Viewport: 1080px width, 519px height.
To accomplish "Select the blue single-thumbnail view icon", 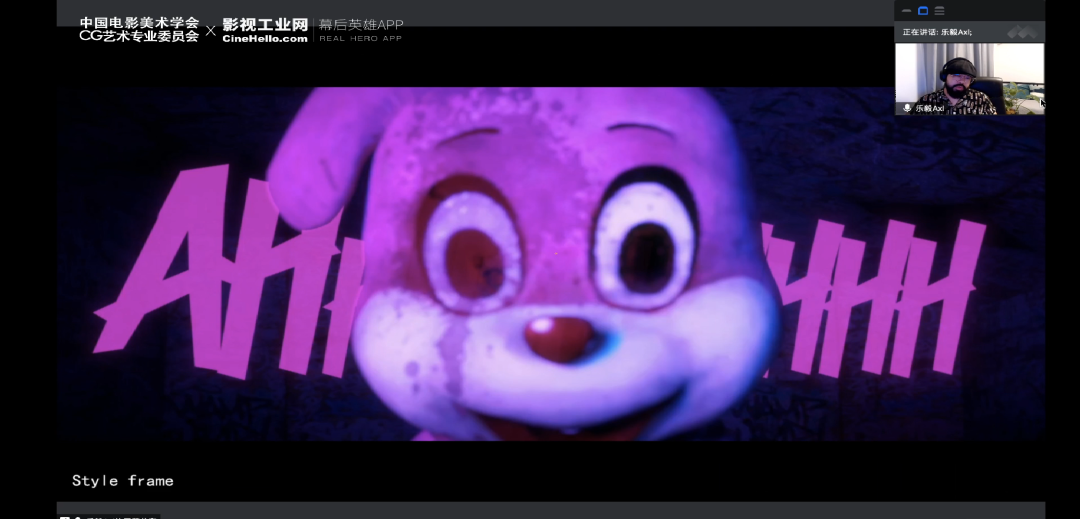I will click(x=923, y=11).
